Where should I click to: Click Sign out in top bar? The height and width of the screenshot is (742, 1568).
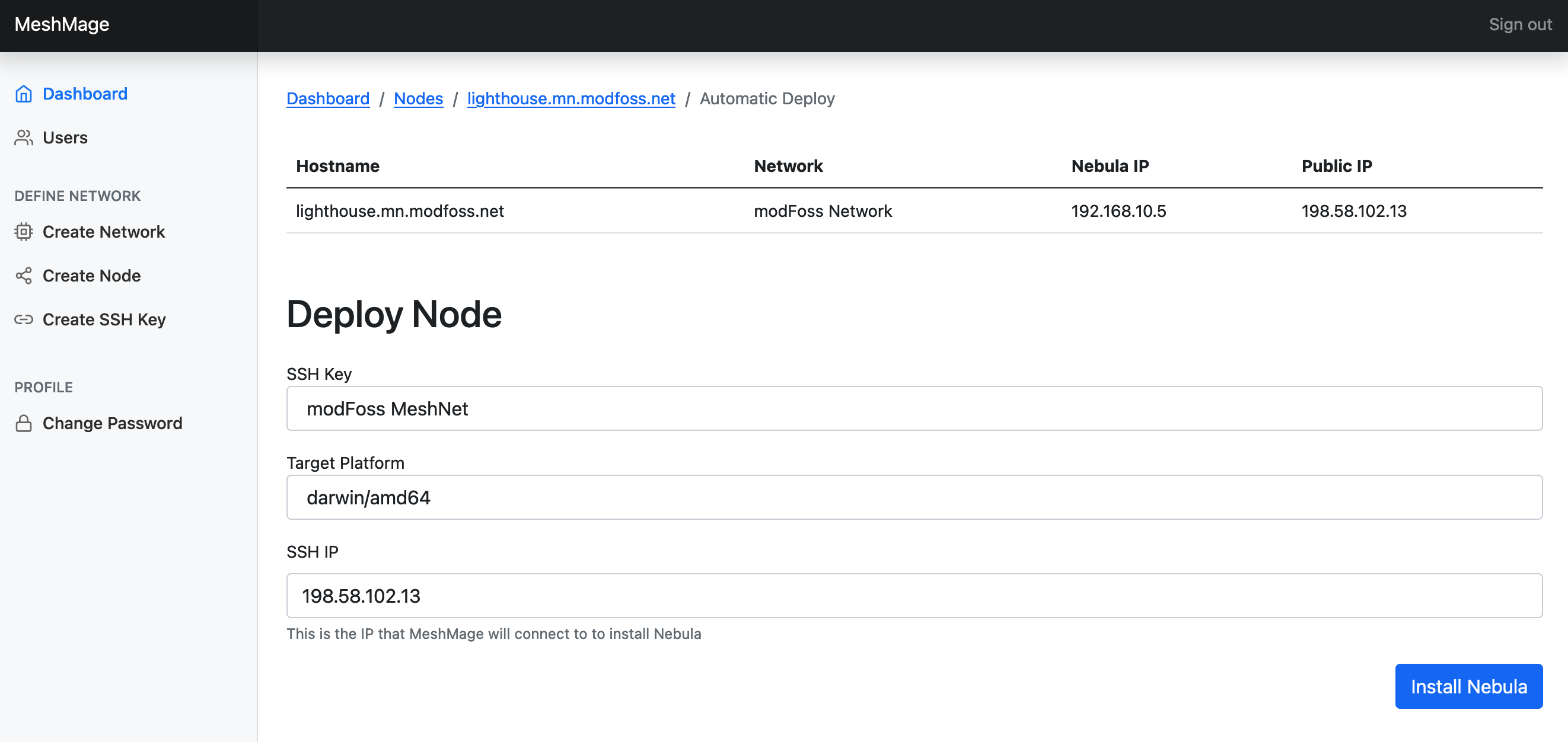coord(1519,24)
